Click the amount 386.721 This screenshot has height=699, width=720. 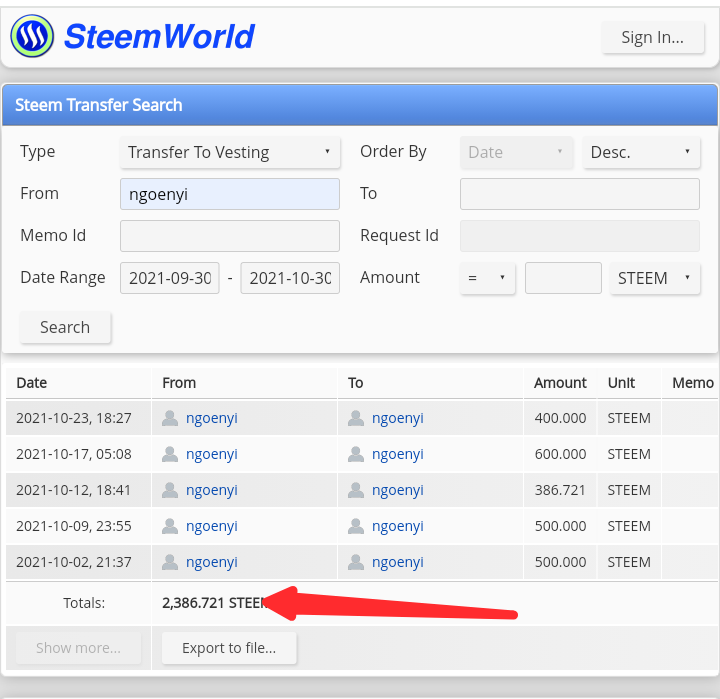coord(560,490)
